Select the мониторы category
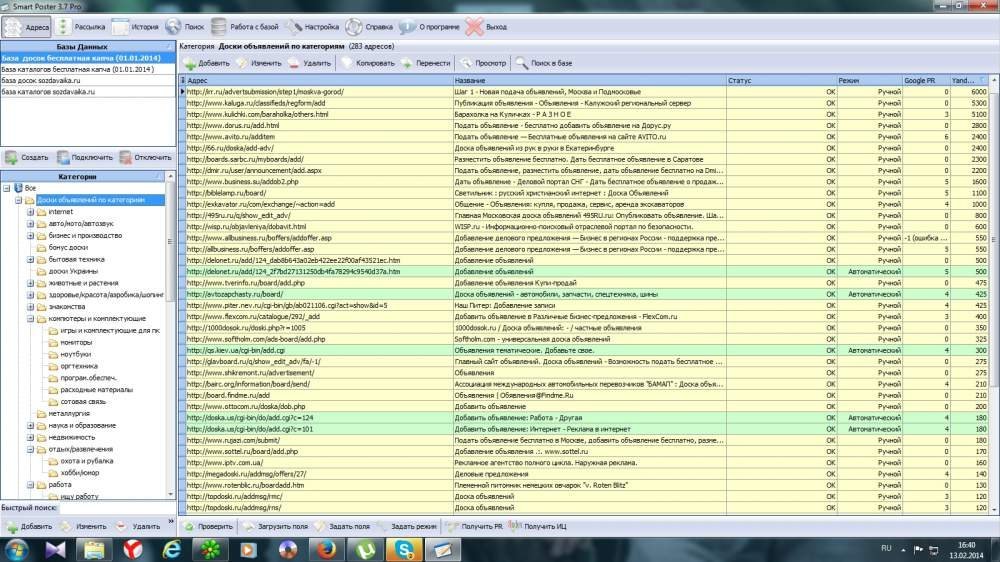Screen dimensions: 1000x562 (76, 343)
